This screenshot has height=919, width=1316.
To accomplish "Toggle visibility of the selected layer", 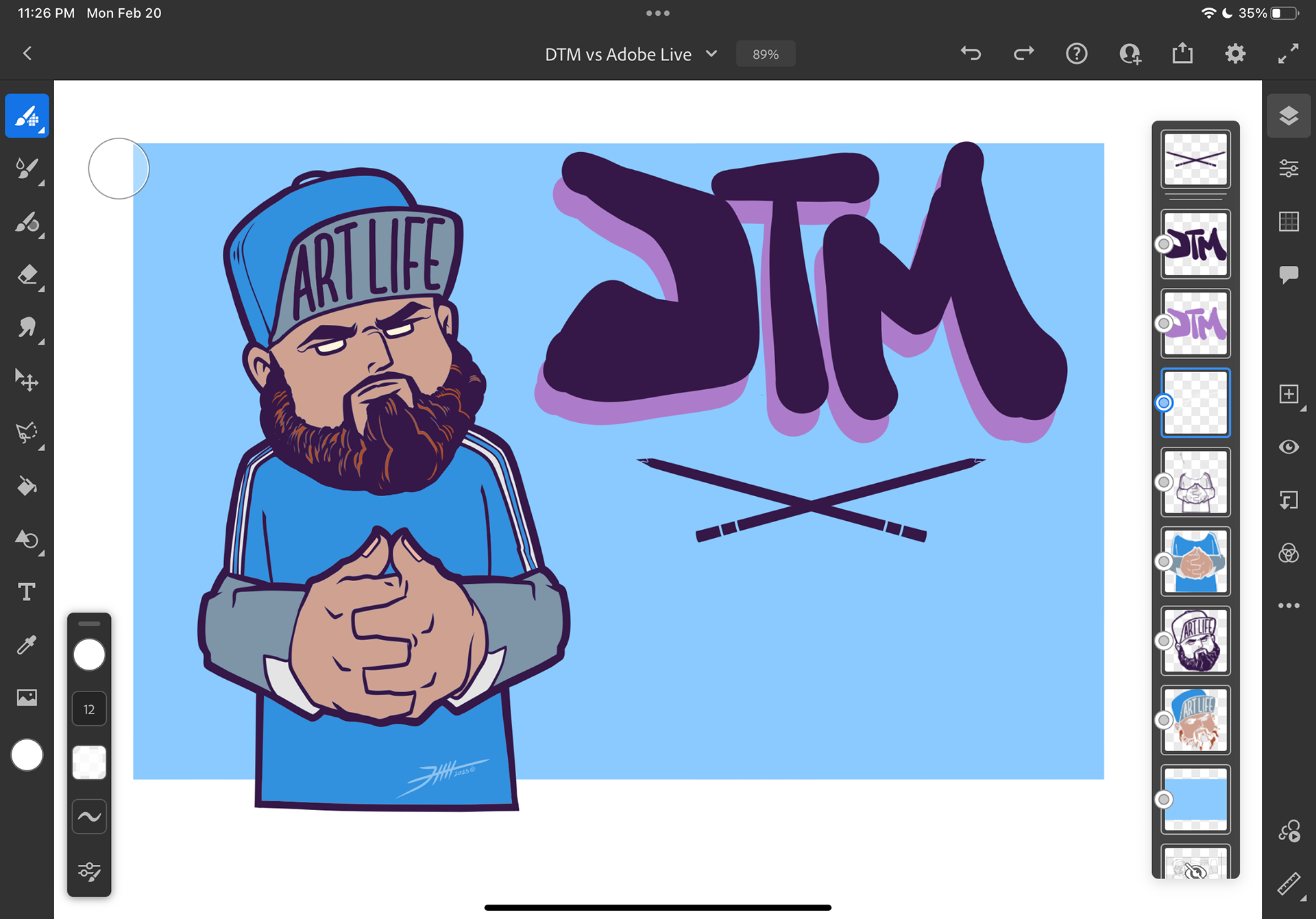I will pyautogui.click(x=1289, y=447).
